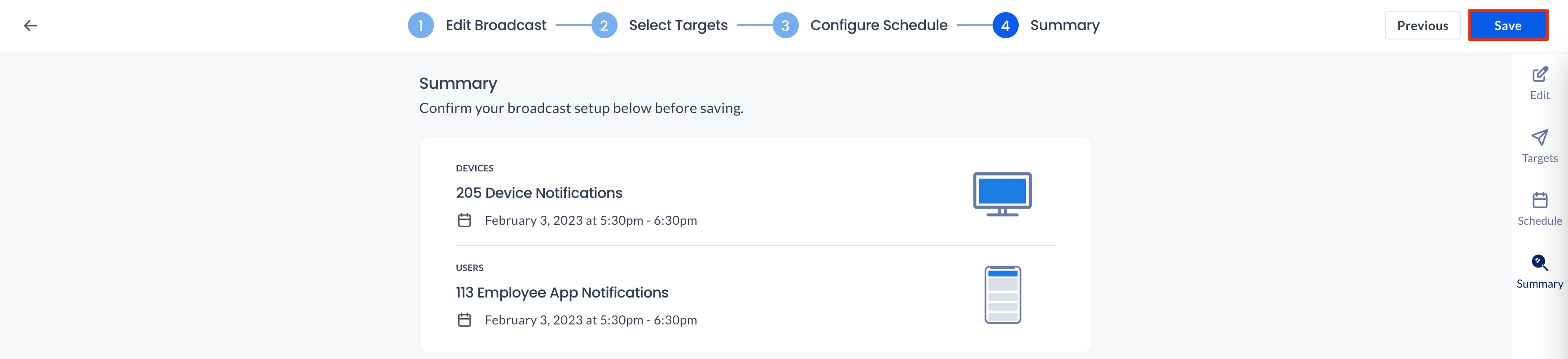Jump to Configure Schedule step label
This screenshot has height=359, width=1568.
(x=878, y=26)
